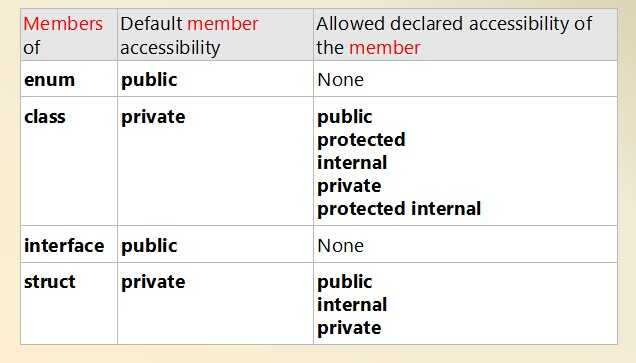The image size is (636, 363).
Task: Click 'private' at bottom of struct list
Action: pos(349,329)
